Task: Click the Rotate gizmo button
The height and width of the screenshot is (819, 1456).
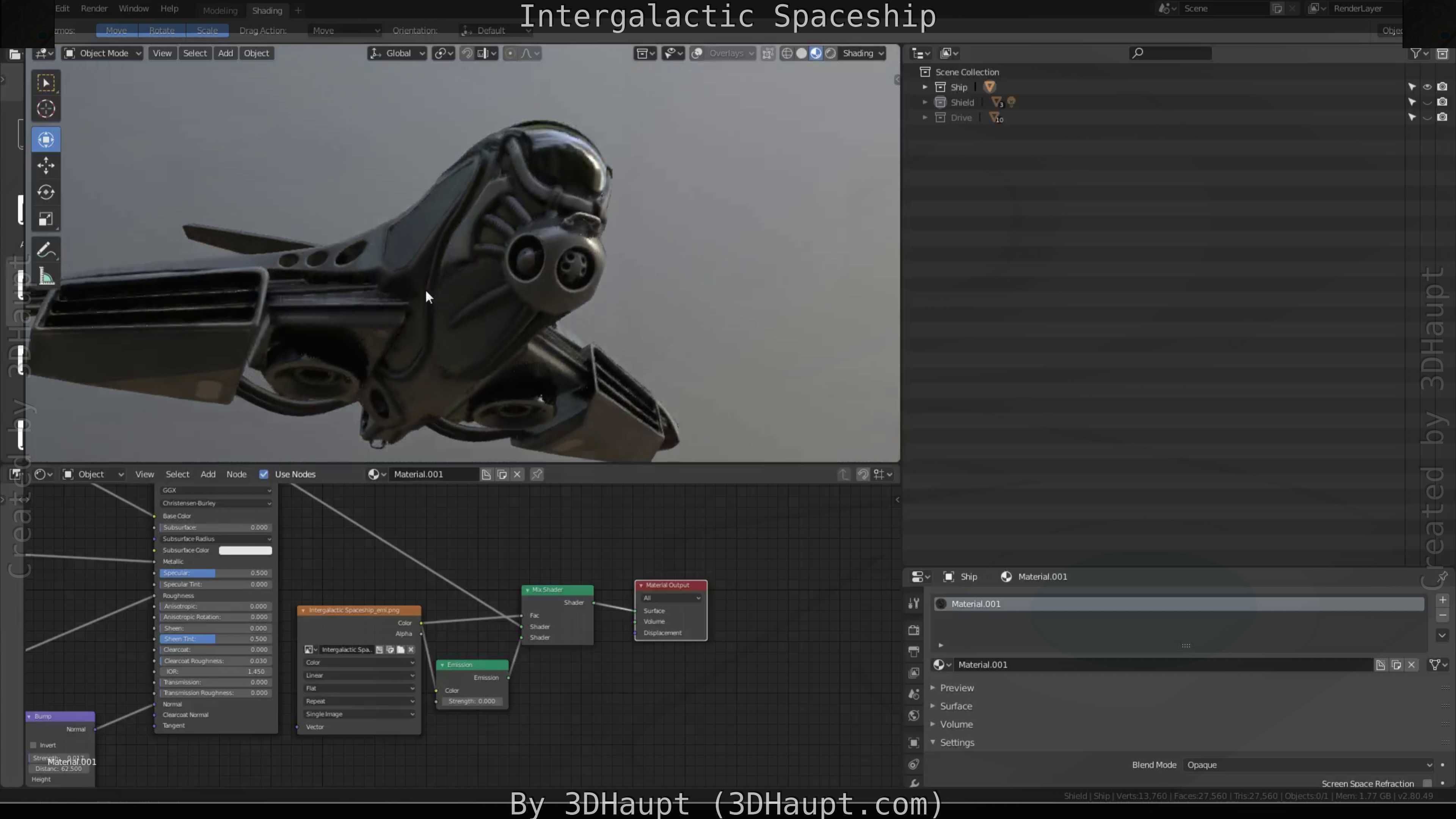Action: pos(162,30)
